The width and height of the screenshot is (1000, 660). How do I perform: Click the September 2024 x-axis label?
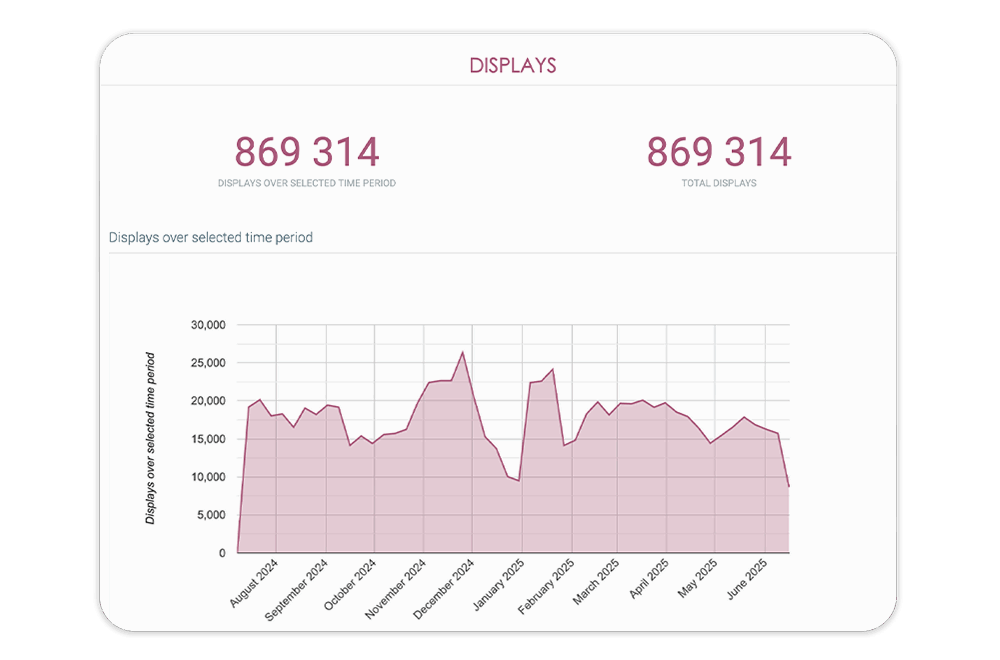point(298,589)
